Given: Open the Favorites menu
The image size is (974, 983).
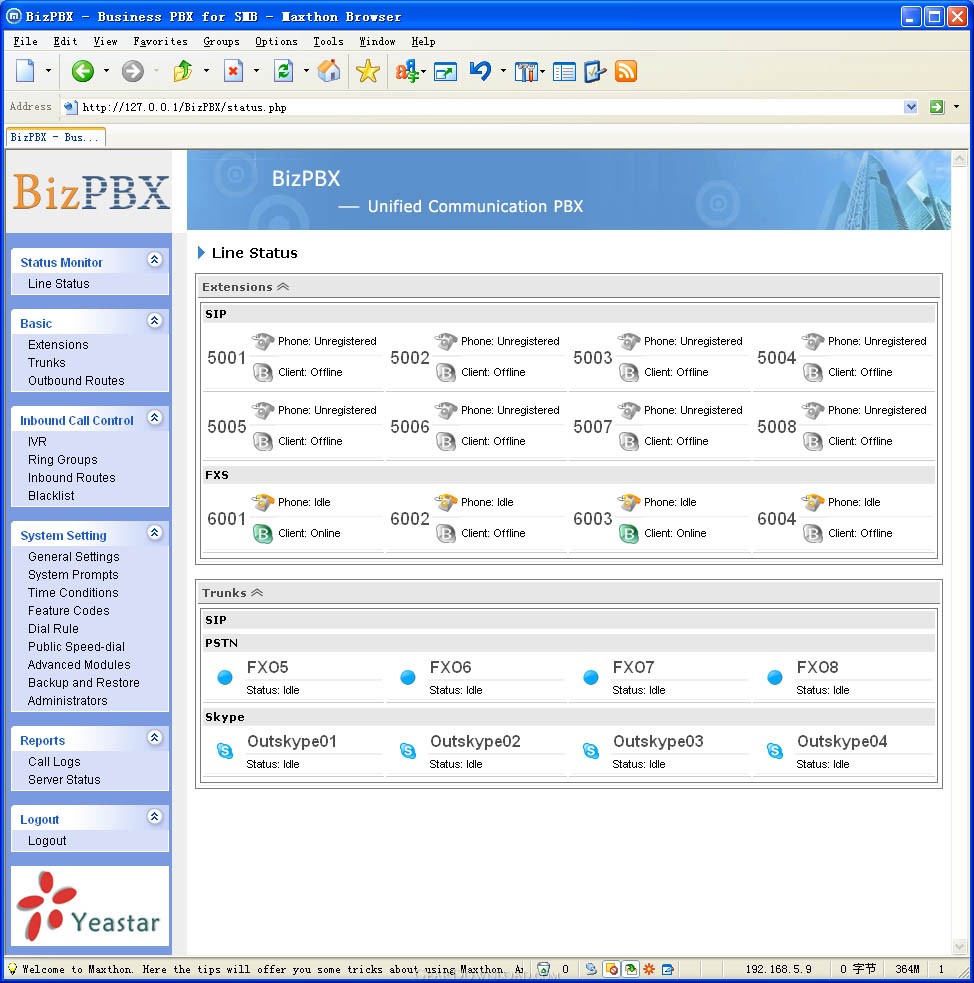Looking at the screenshot, I should click(x=160, y=41).
